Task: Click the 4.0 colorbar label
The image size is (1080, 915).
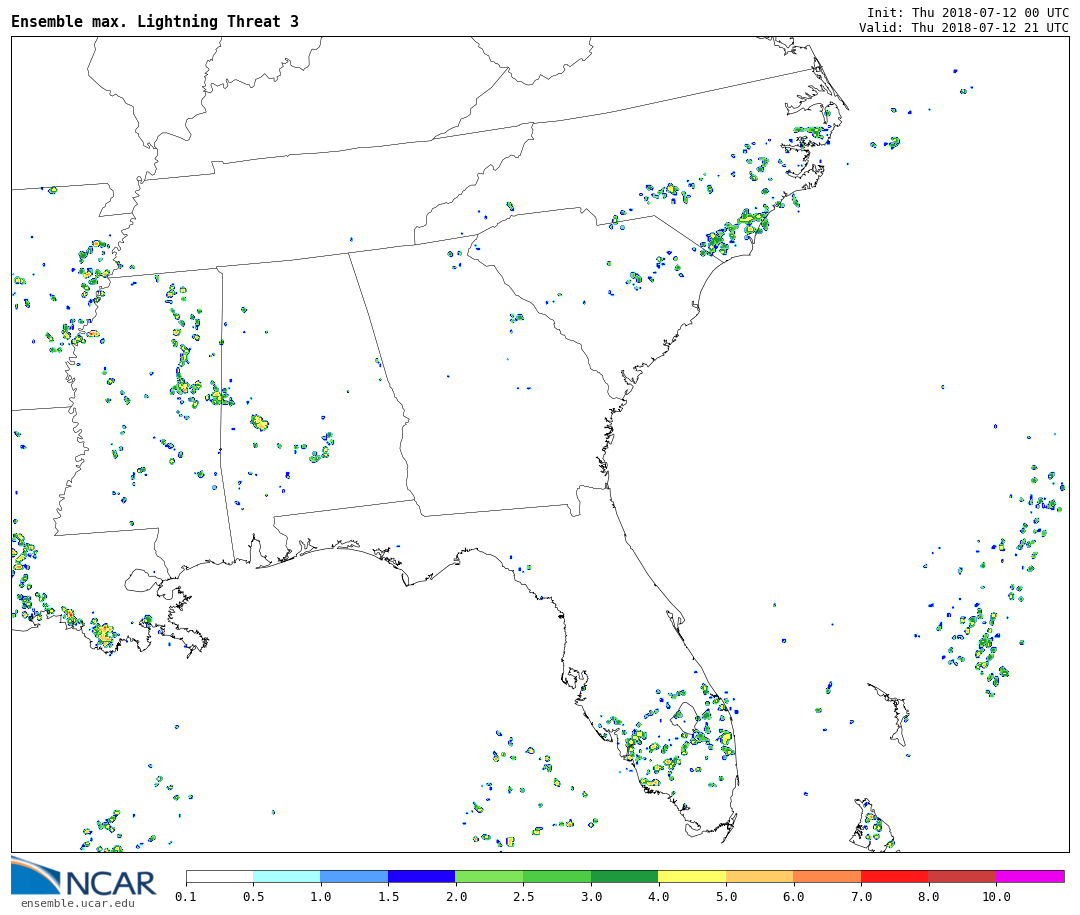Action: click(x=658, y=896)
